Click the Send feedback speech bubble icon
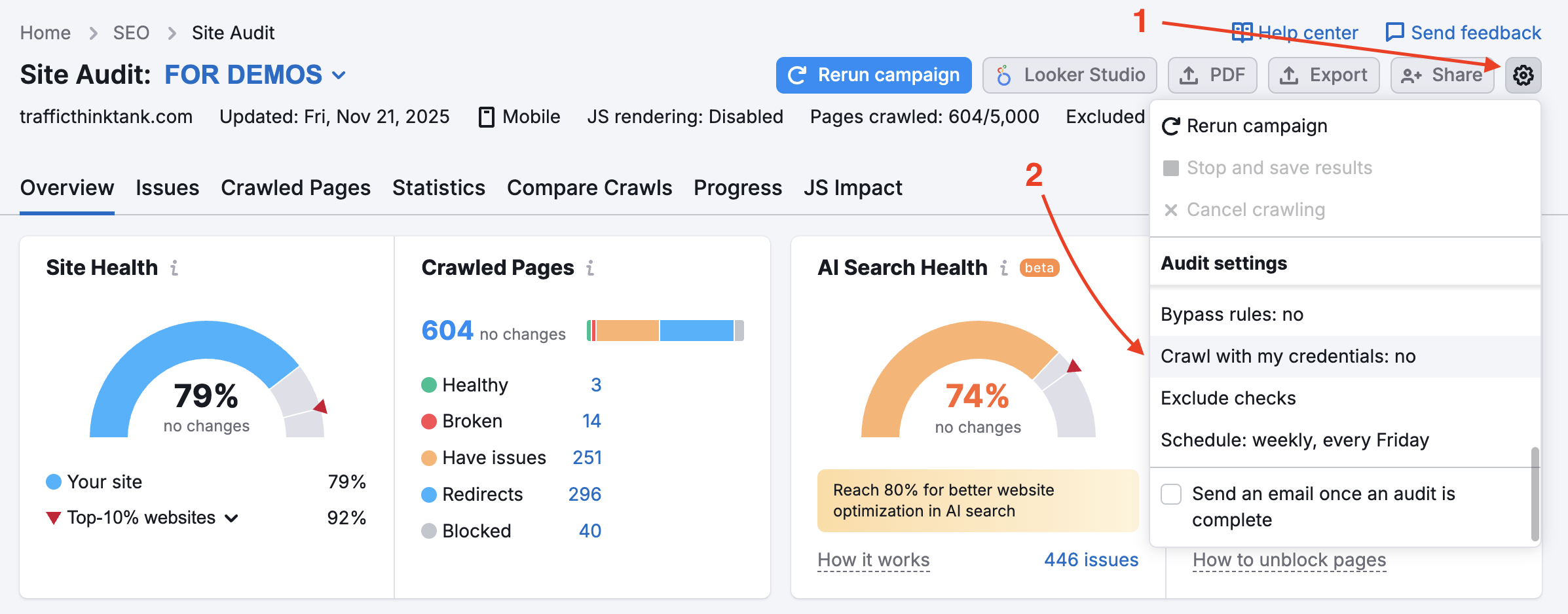The height and width of the screenshot is (614, 1568). (1394, 32)
